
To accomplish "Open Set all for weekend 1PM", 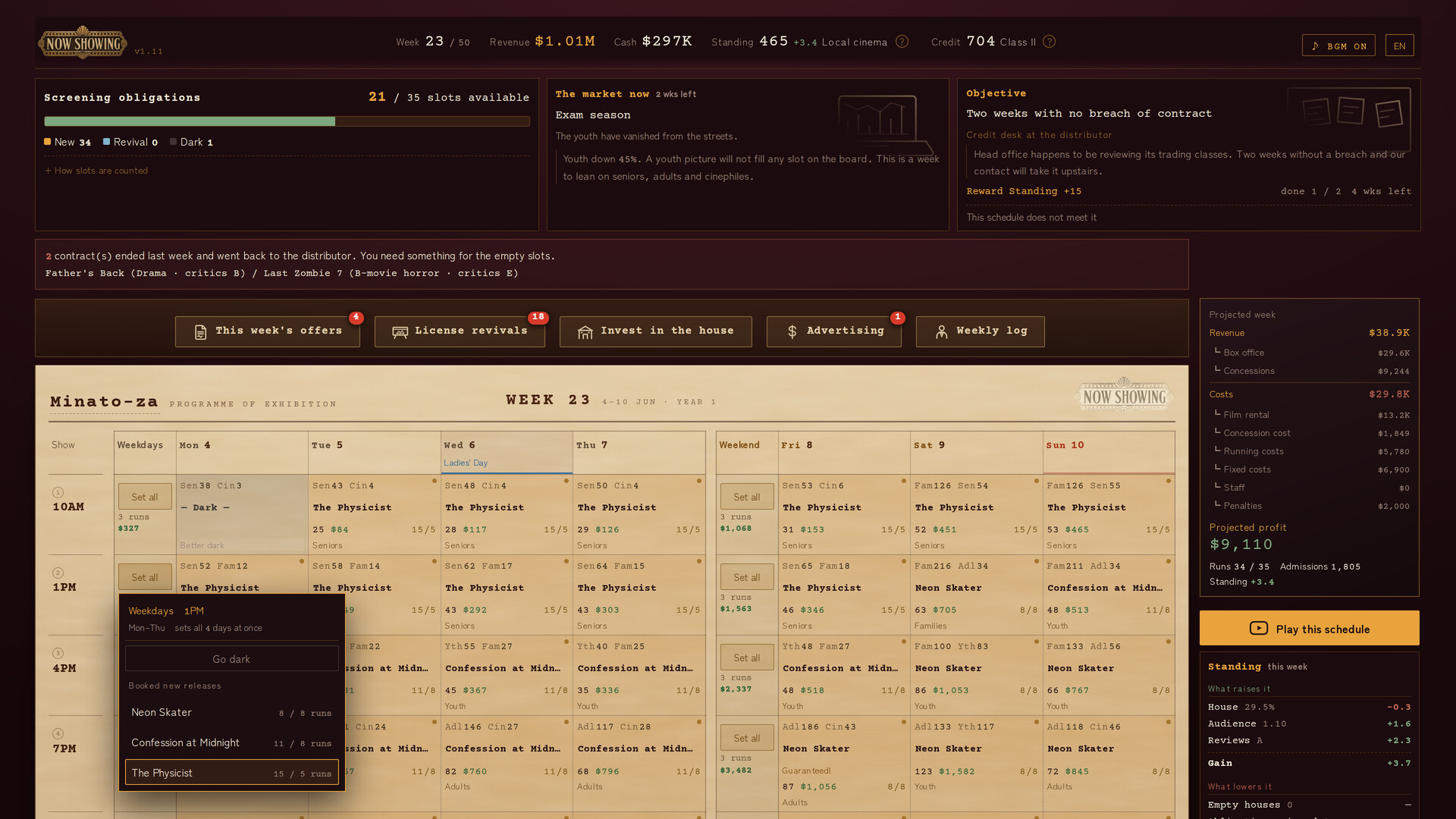I will coord(746,577).
